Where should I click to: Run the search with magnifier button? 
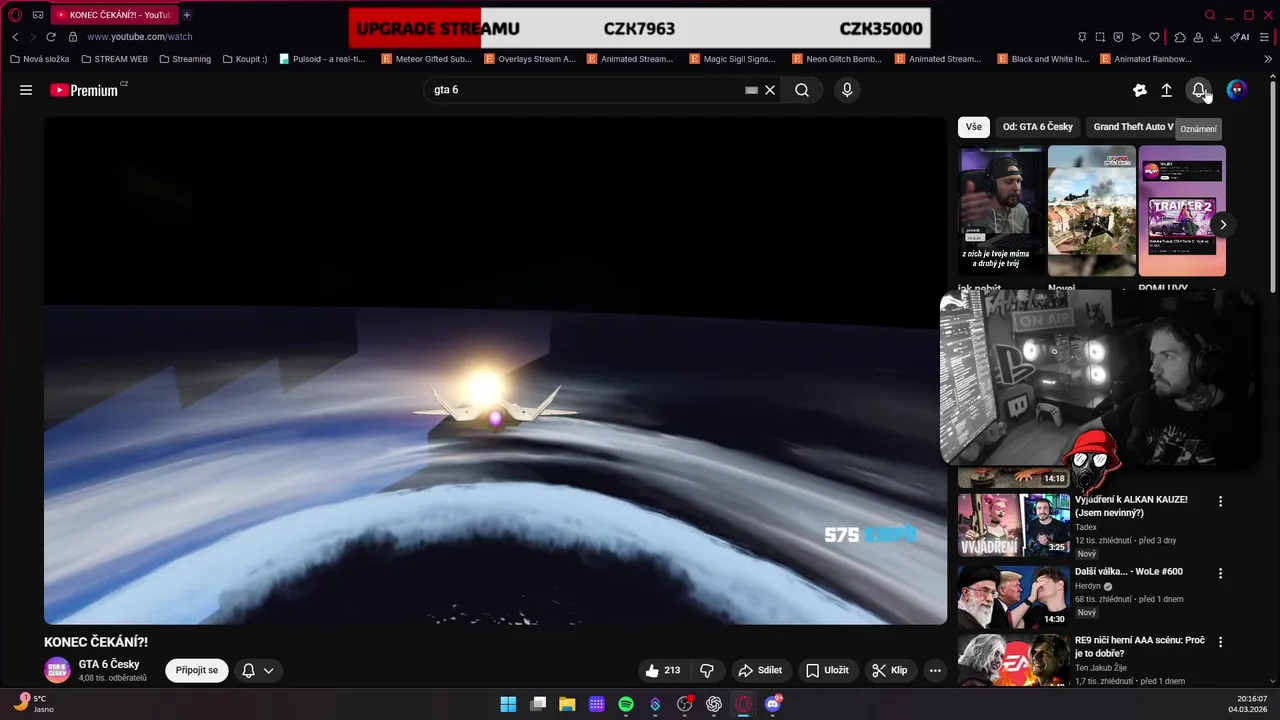[x=802, y=90]
